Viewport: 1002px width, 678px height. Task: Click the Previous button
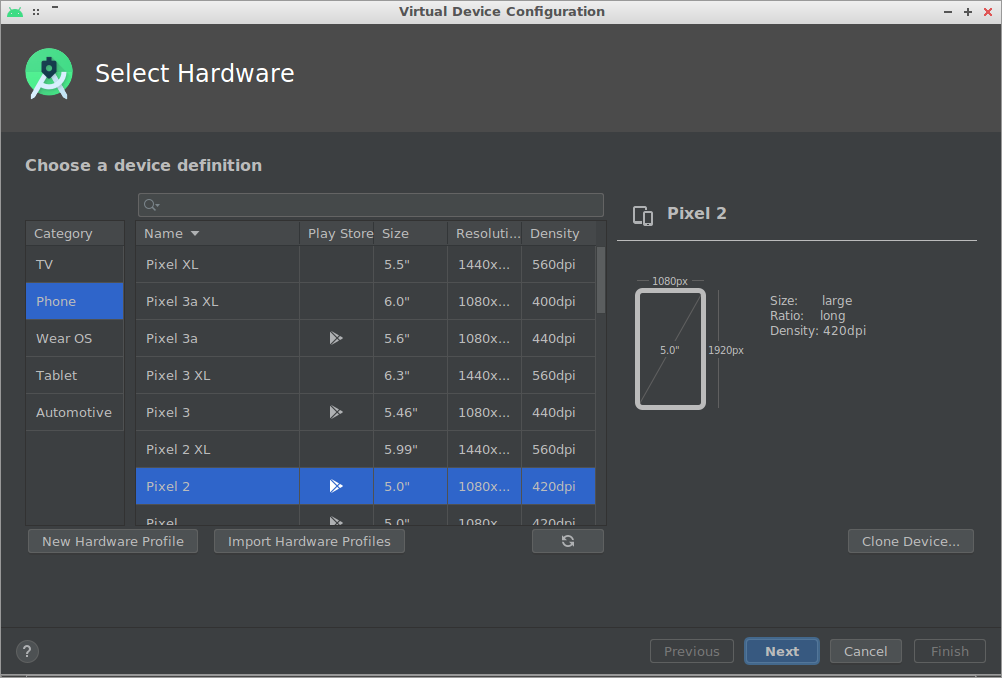pyautogui.click(x=691, y=651)
